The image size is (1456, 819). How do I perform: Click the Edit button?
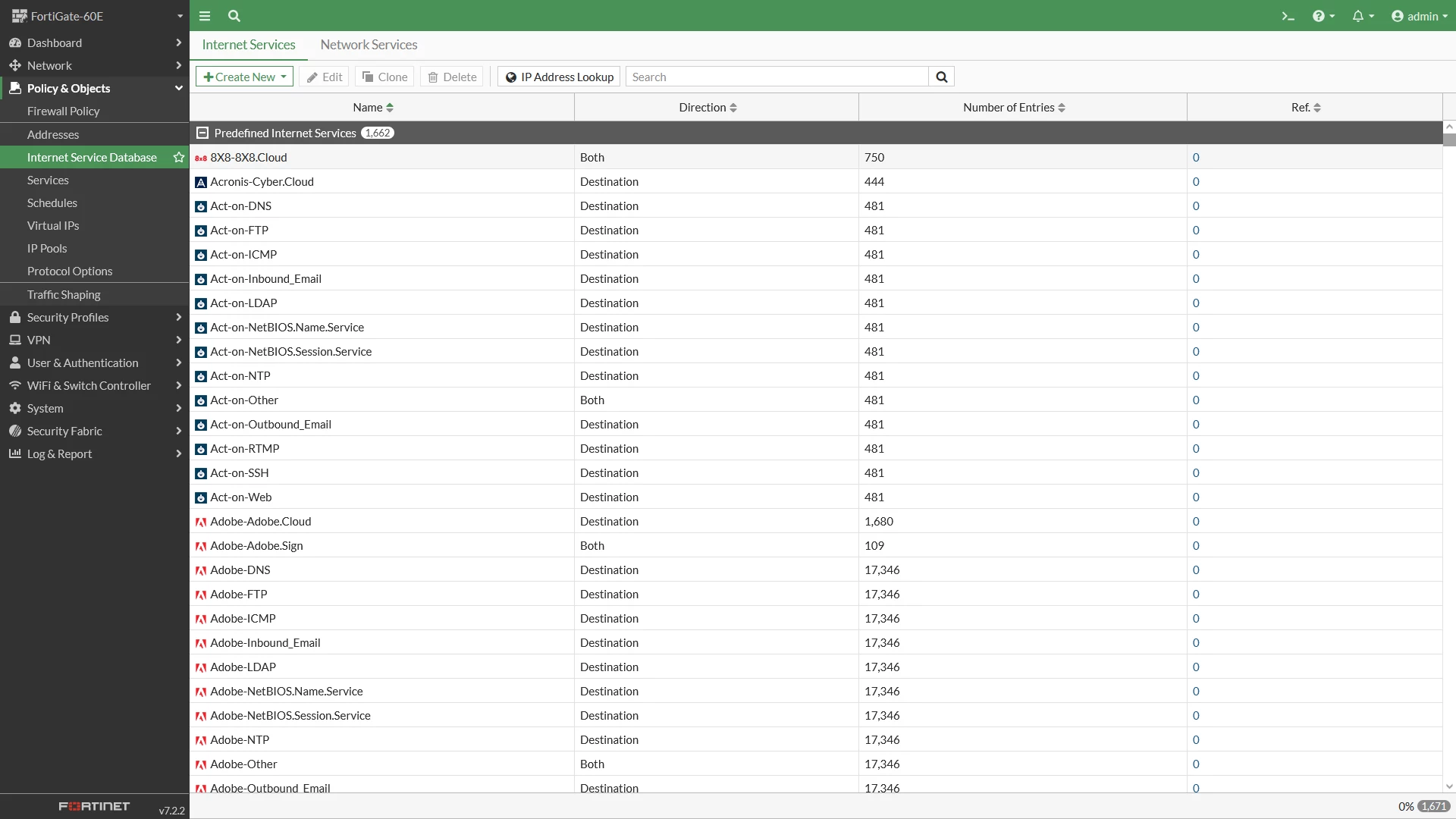pyautogui.click(x=324, y=77)
